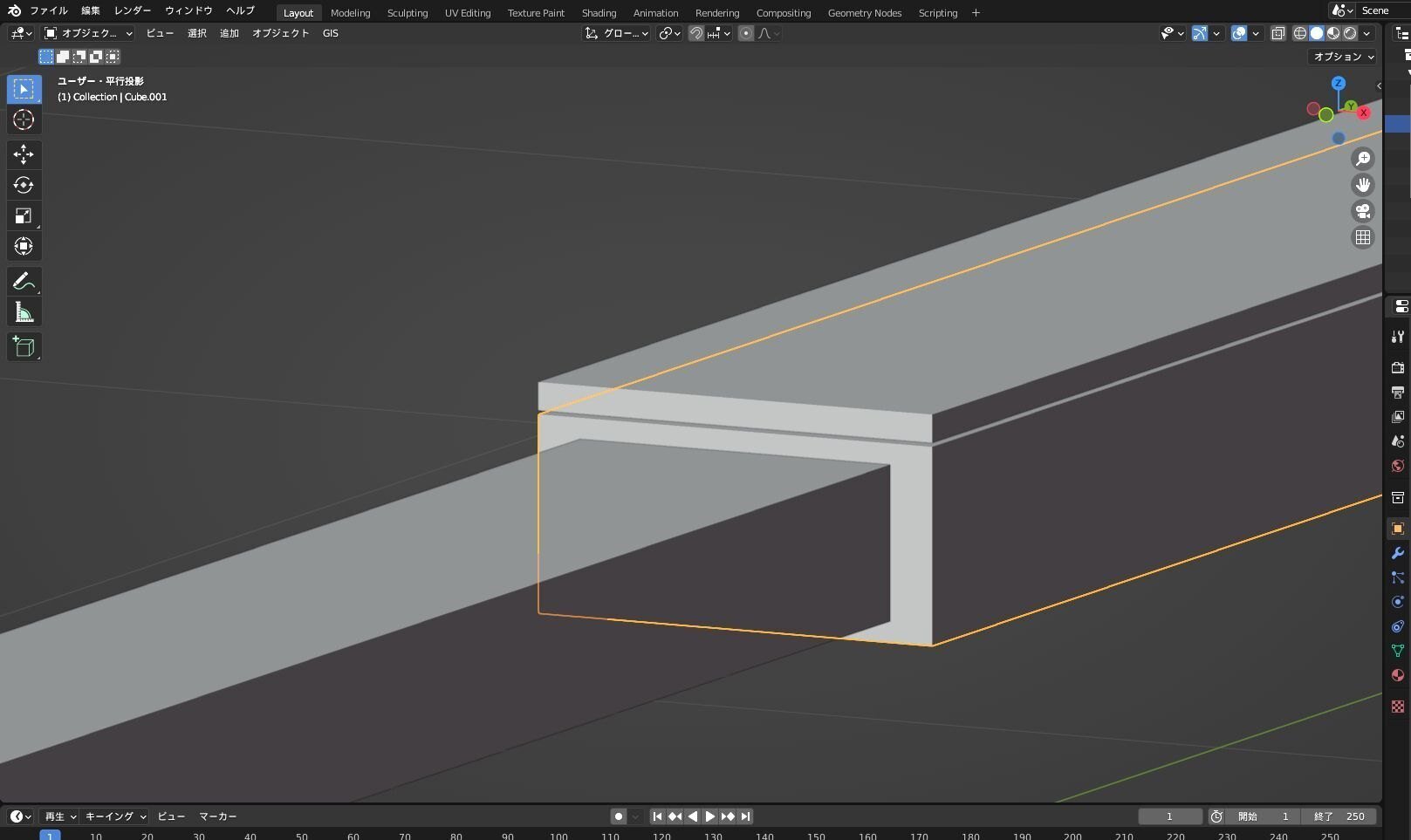This screenshot has width=1411, height=840.
Task: Open the Tool properties tab
Action: point(1398,337)
